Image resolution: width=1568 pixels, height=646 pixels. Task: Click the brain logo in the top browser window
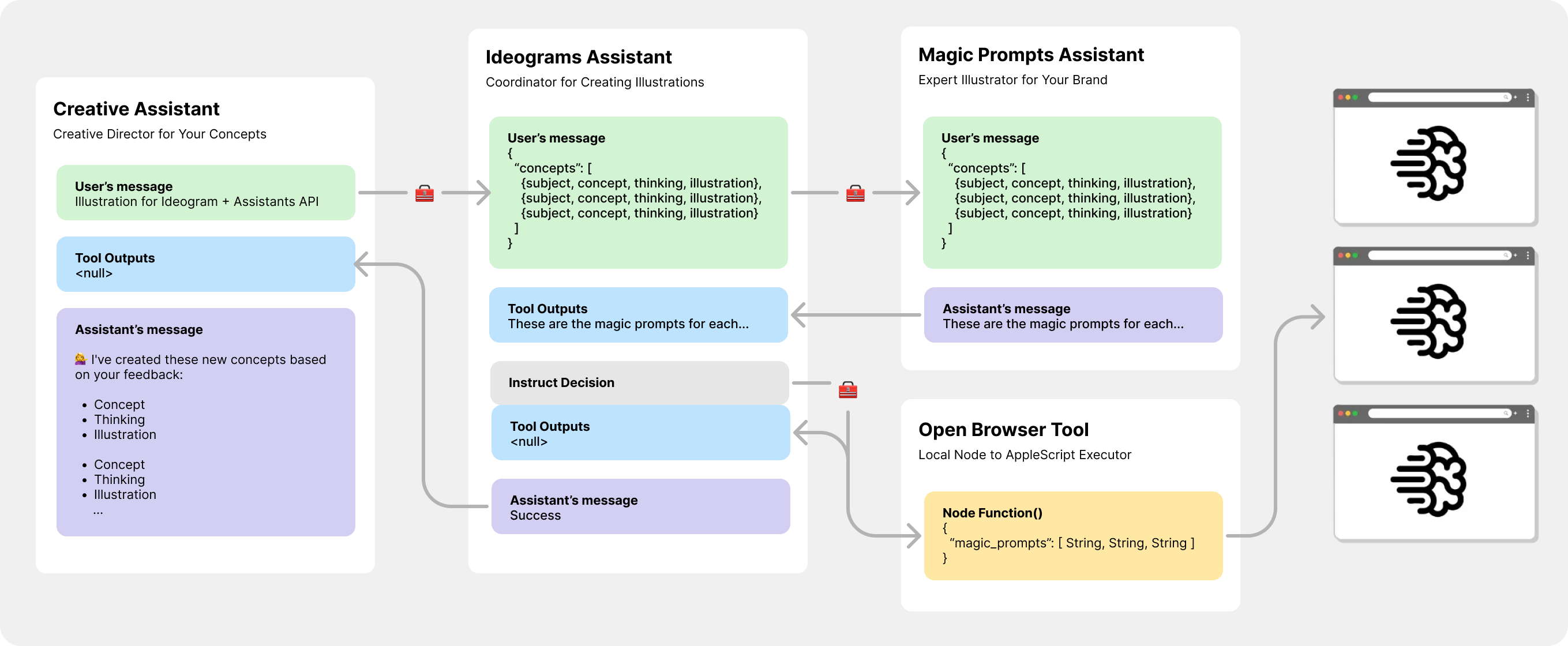tap(1428, 163)
